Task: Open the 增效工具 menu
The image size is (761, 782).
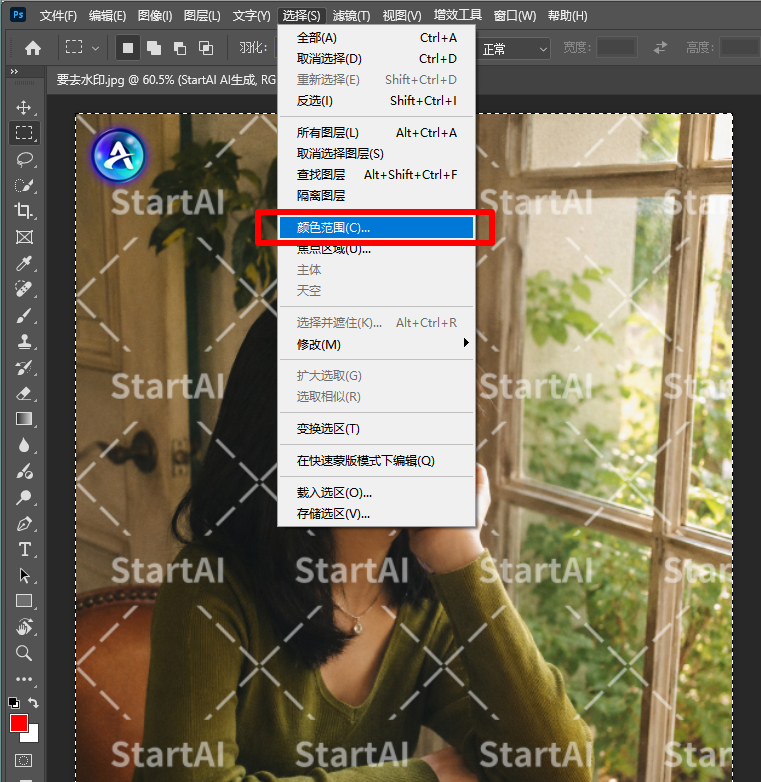Action: click(458, 15)
